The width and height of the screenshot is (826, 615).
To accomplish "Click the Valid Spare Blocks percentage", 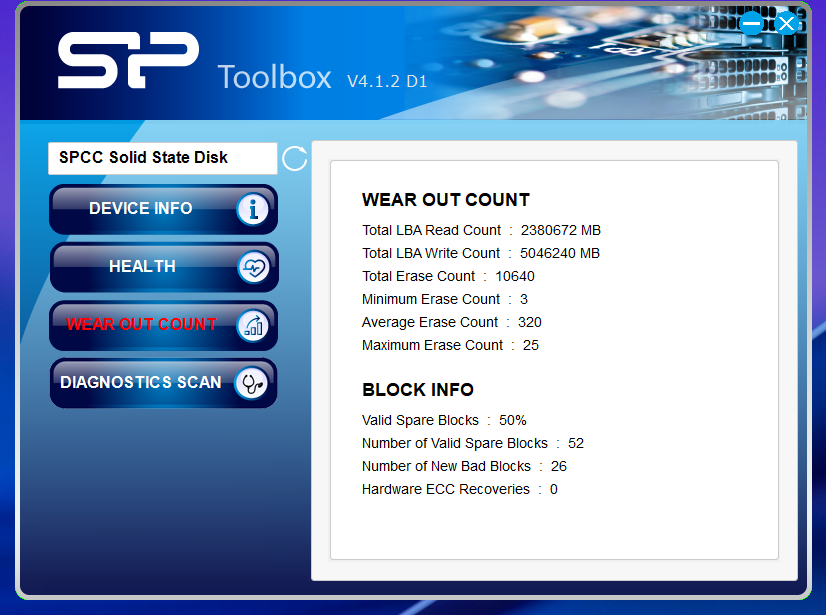I will click(512, 420).
